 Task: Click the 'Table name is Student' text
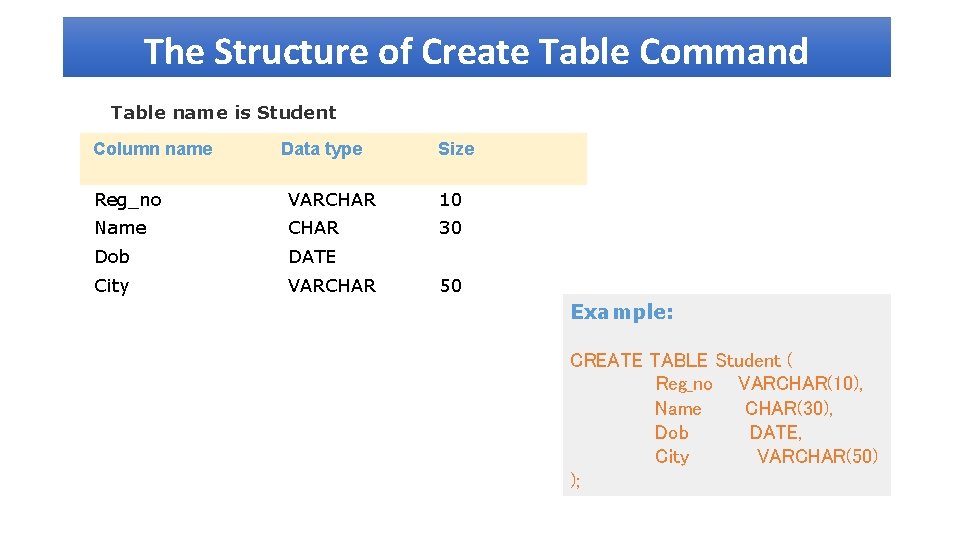click(x=223, y=113)
